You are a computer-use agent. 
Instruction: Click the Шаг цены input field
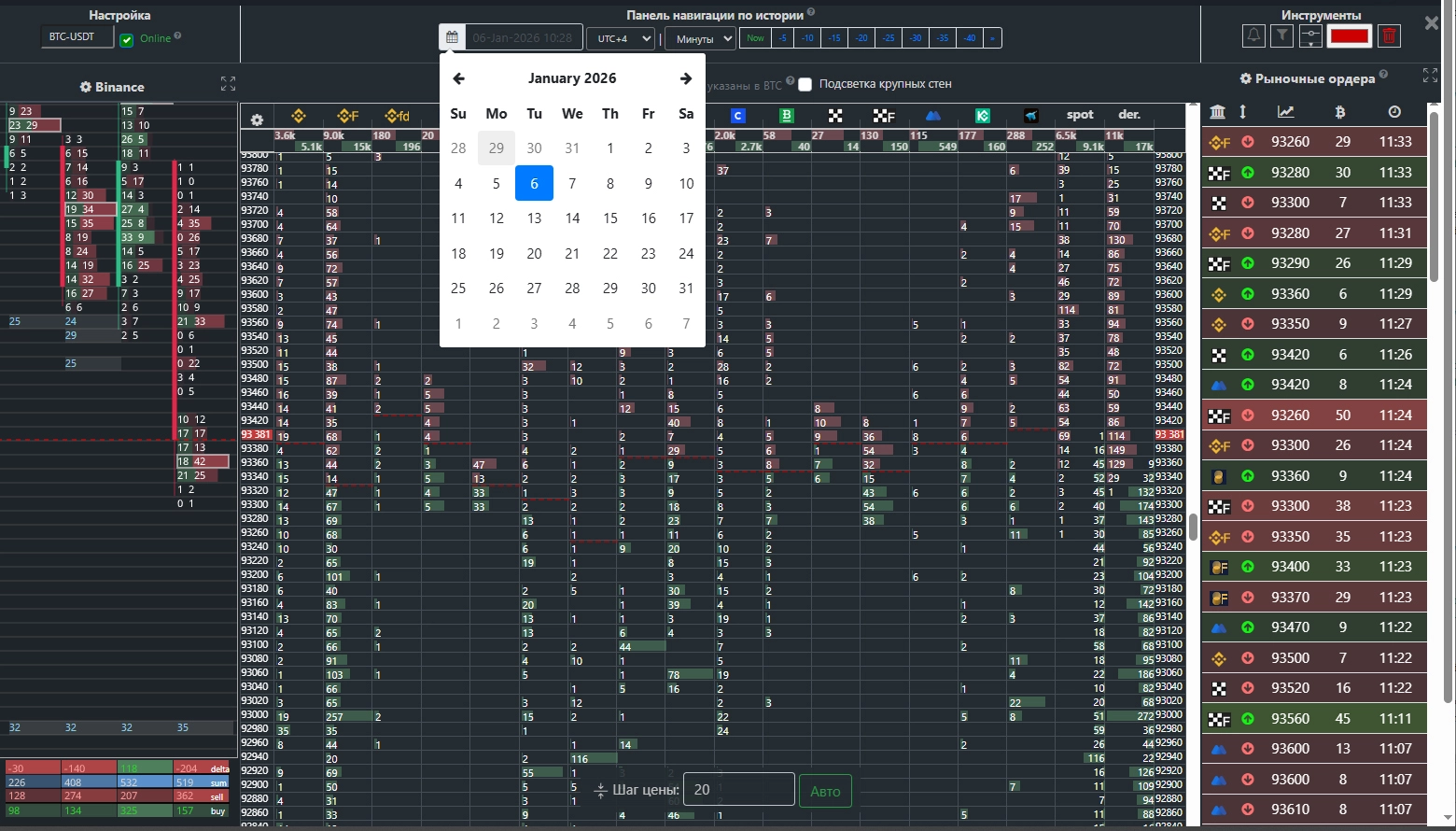click(738, 790)
